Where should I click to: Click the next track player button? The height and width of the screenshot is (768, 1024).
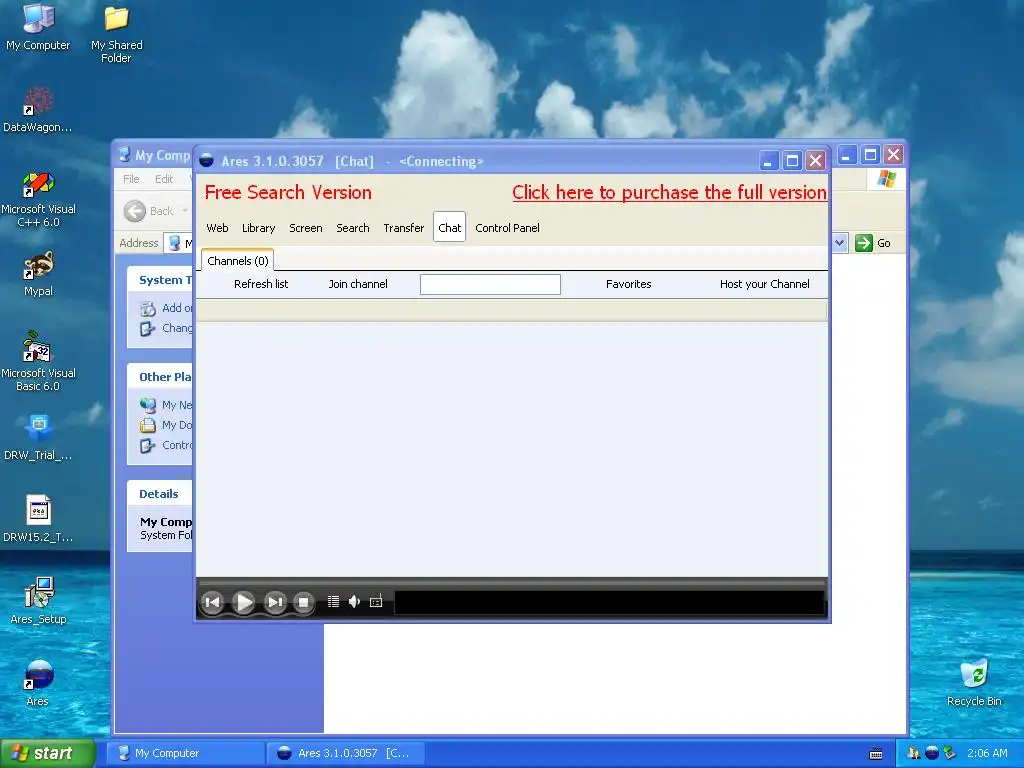[275, 602]
